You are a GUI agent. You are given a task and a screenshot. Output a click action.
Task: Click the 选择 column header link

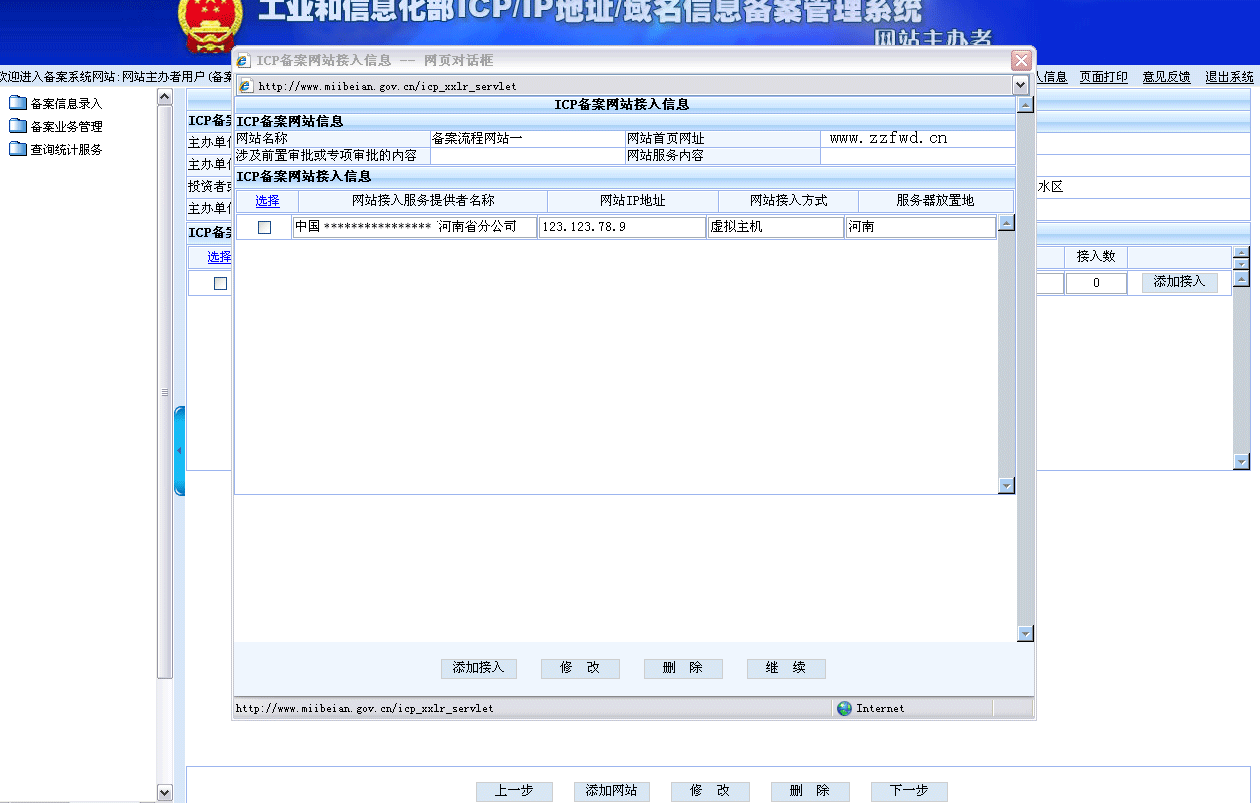tap(265, 200)
